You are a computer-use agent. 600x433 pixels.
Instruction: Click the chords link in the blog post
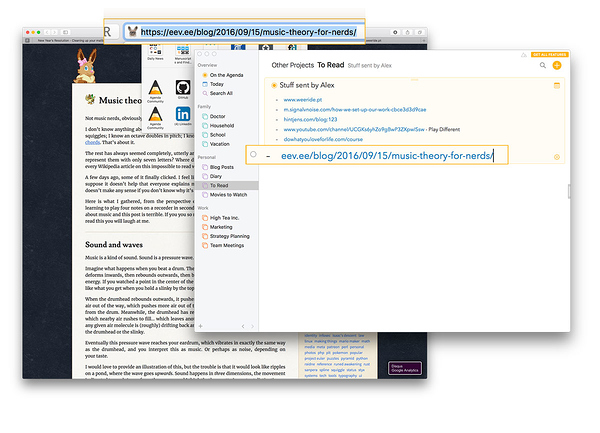pyautogui.click(x=92, y=142)
